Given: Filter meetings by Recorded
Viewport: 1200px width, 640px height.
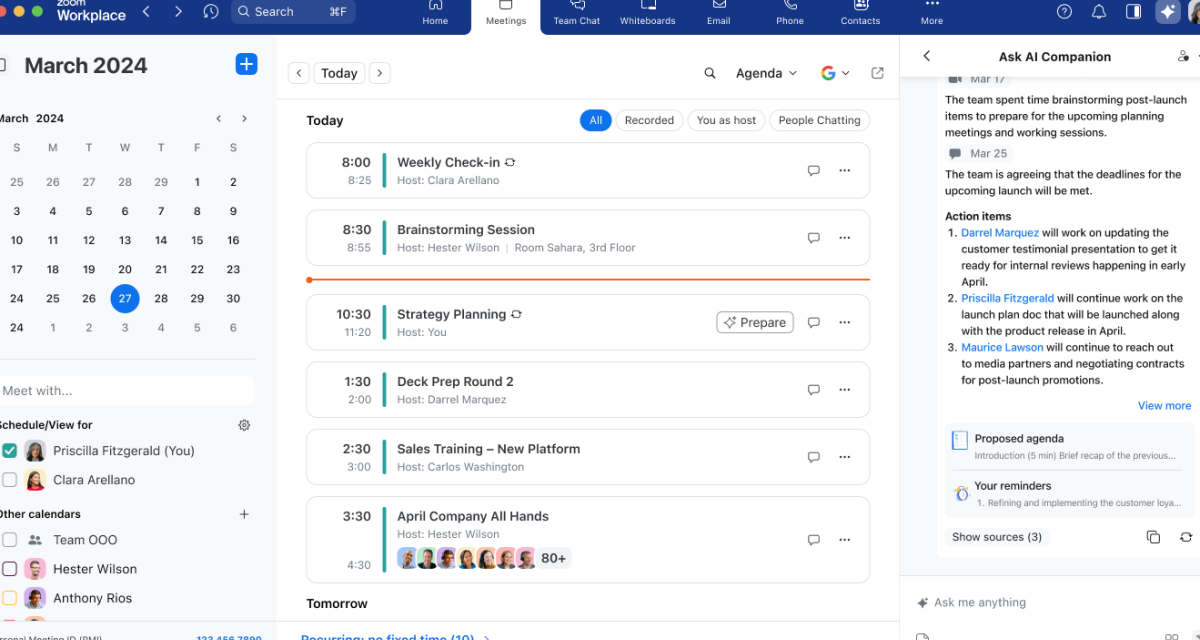Looking at the screenshot, I should point(649,120).
